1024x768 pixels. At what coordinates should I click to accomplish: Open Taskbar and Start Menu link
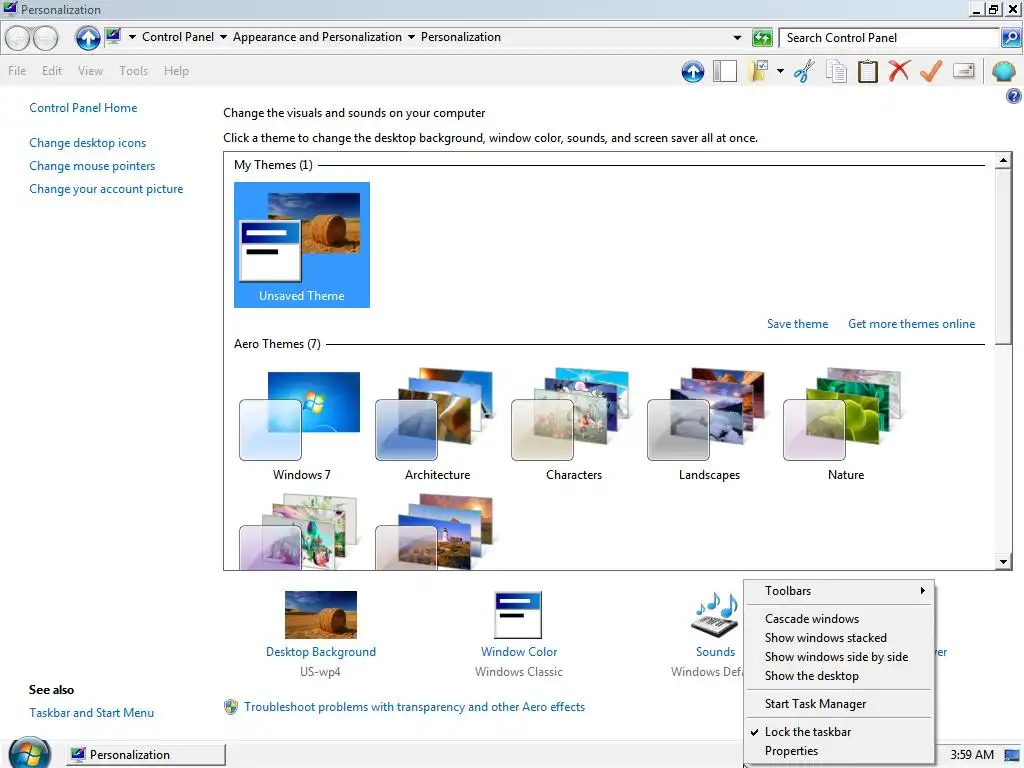pos(91,712)
